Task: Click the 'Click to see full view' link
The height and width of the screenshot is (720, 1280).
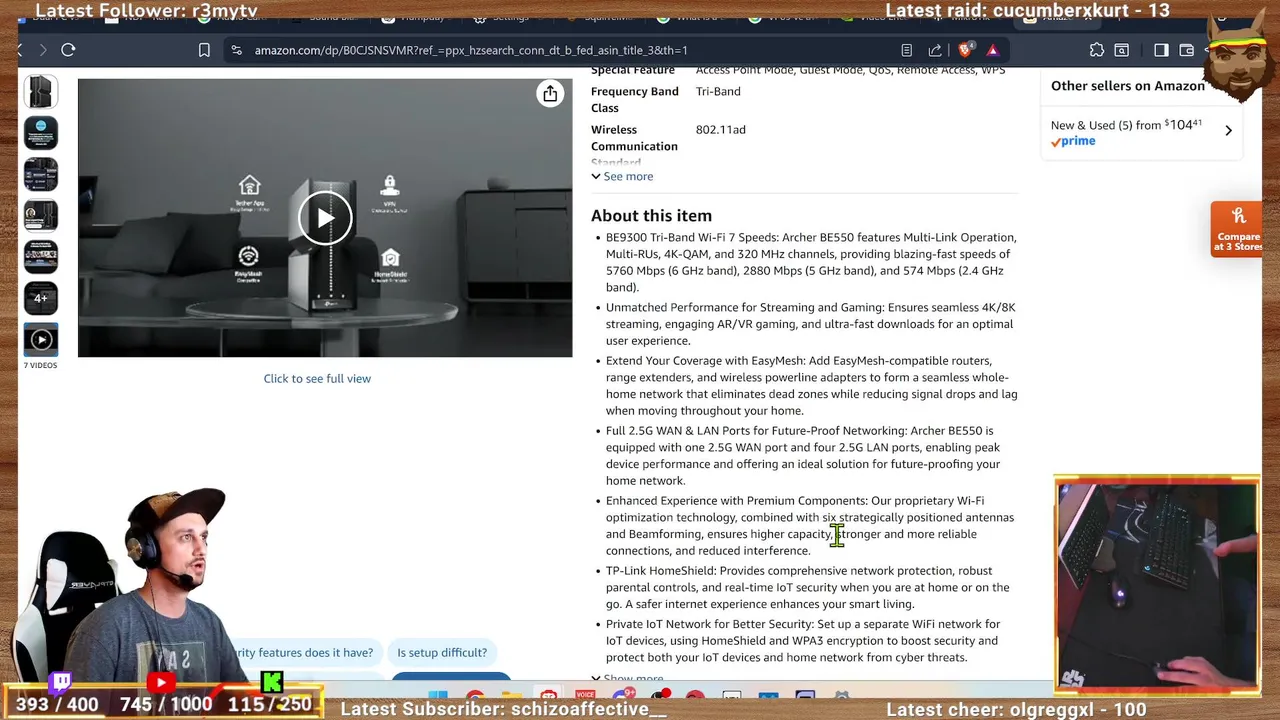Action: pos(317,379)
